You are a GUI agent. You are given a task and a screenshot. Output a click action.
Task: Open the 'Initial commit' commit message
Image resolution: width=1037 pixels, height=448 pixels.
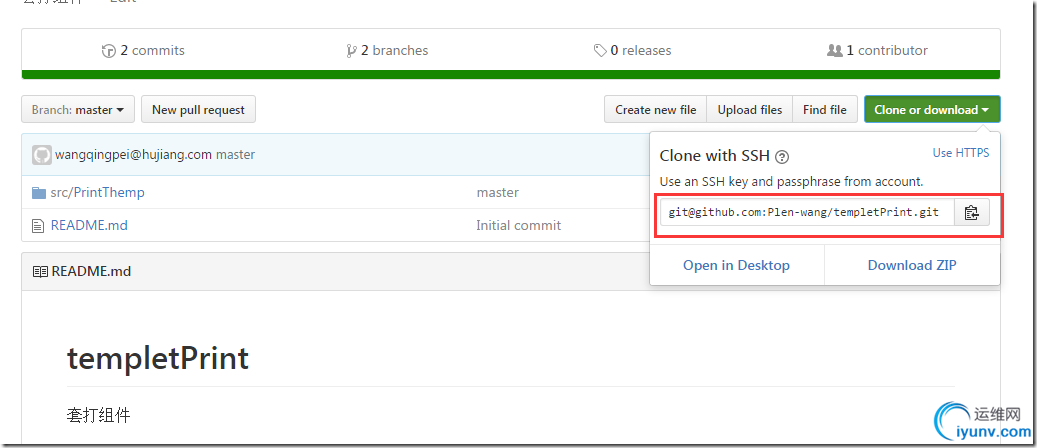518,226
